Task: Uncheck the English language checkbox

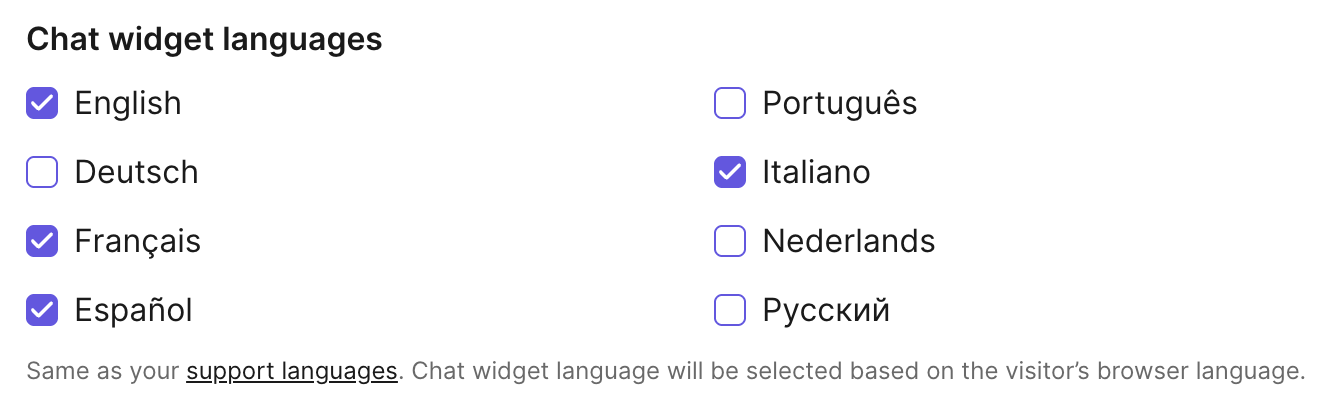Action: point(42,103)
